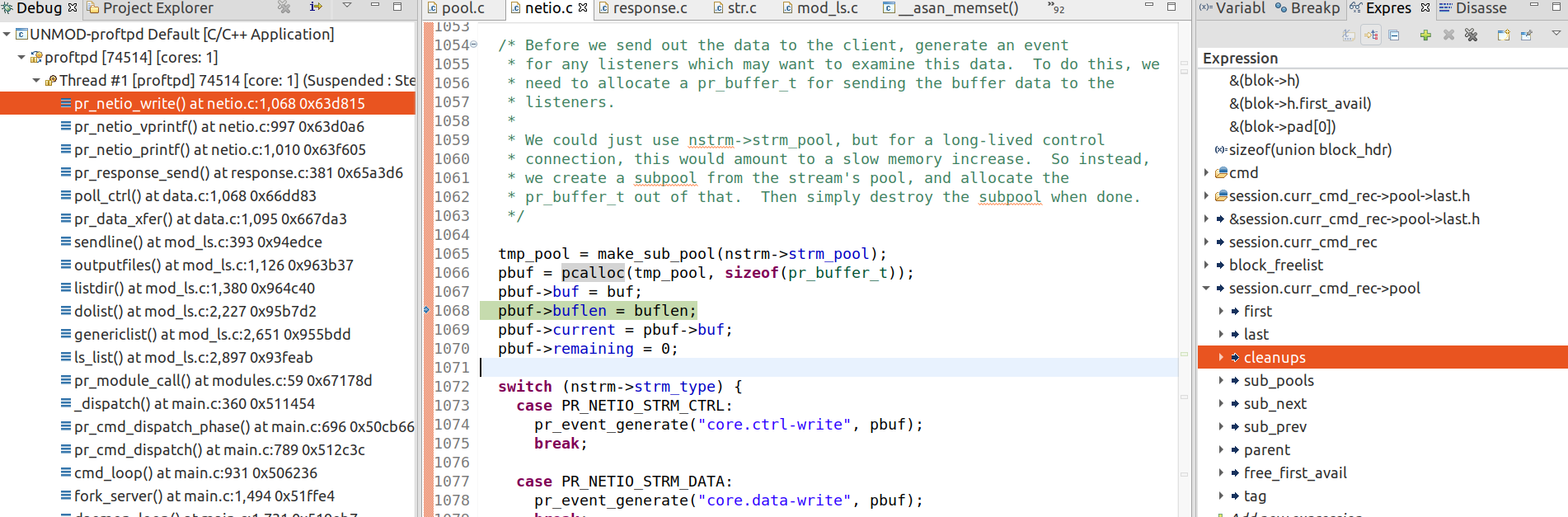Select pr_netio_vprintf() stack frame
Image resolution: width=1568 pixels, height=517 pixels.
pos(218,127)
